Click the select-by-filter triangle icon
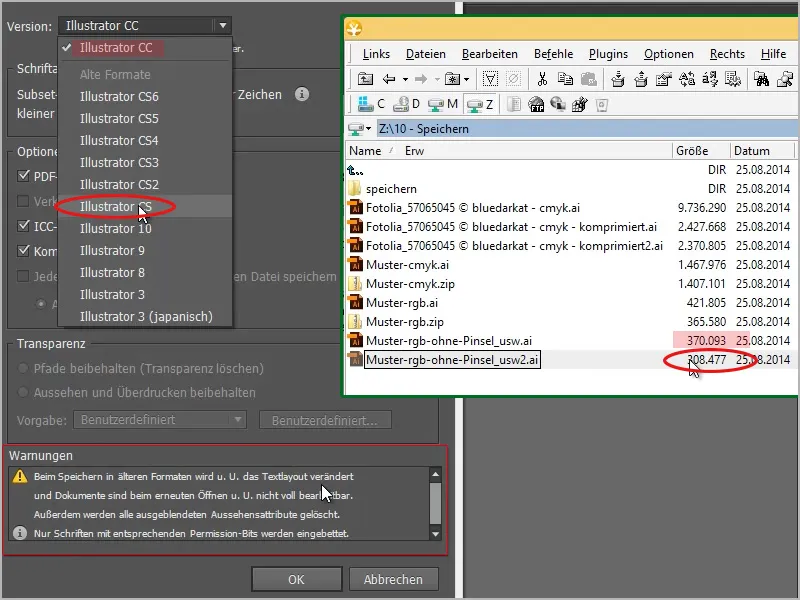 coord(490,79)
